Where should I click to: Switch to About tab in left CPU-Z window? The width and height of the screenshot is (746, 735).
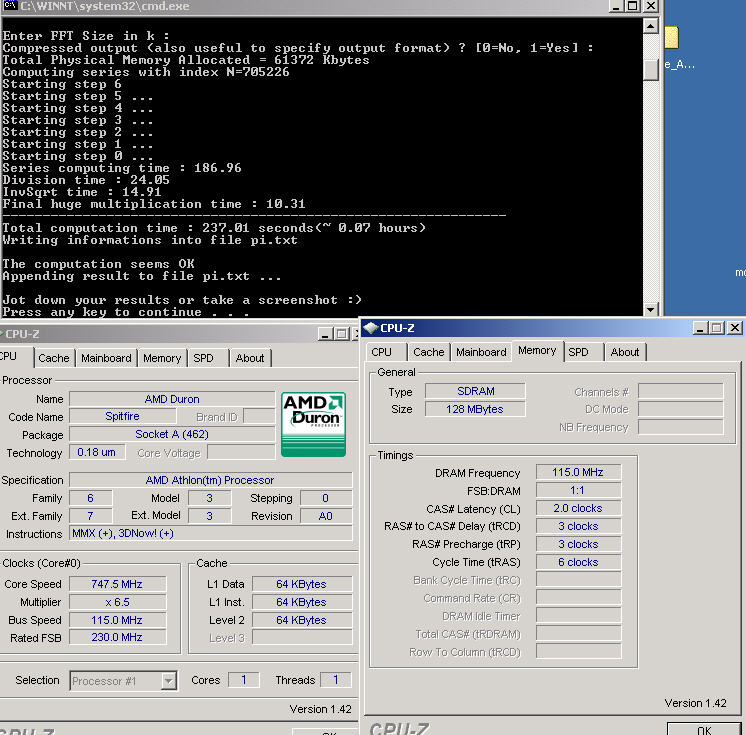(250, 358)
